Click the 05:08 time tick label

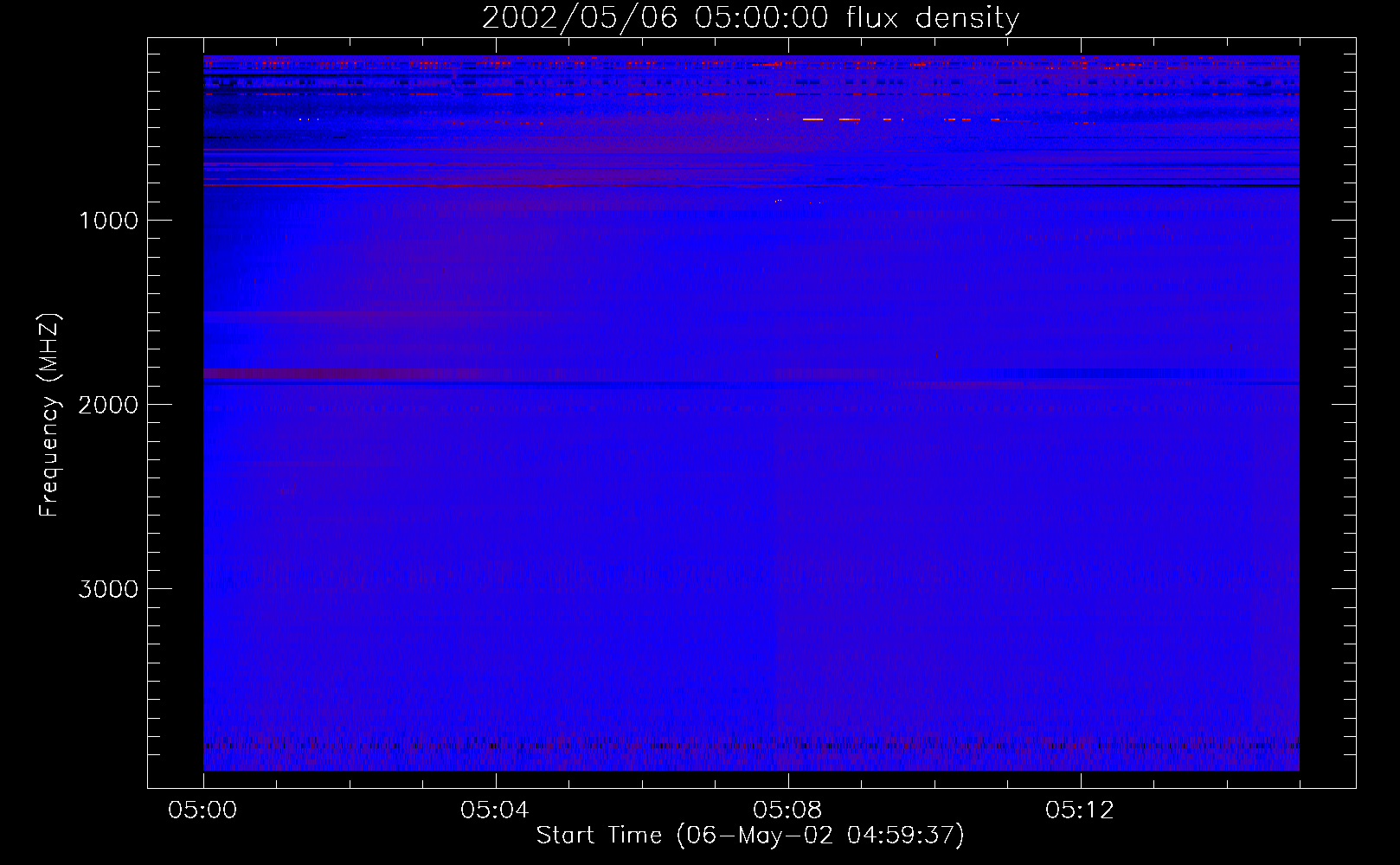787,811
